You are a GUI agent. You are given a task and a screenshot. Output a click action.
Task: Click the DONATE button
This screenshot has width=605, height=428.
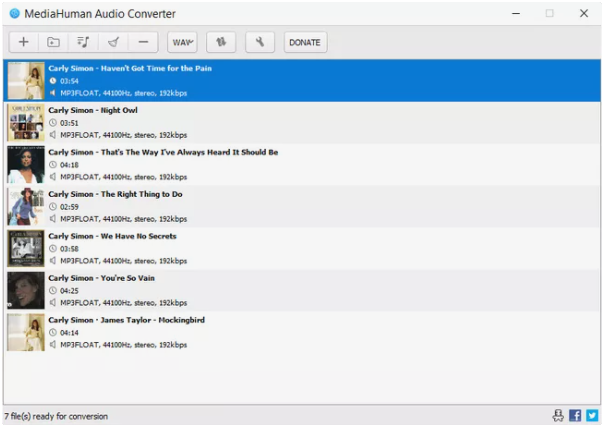pos(305,42)
